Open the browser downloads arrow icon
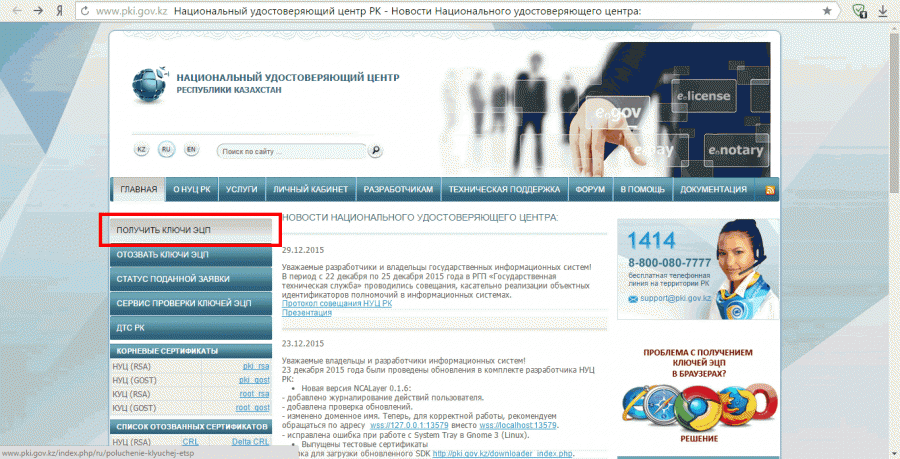The width and height of the screenshot is (900, 459). (881, 10)
